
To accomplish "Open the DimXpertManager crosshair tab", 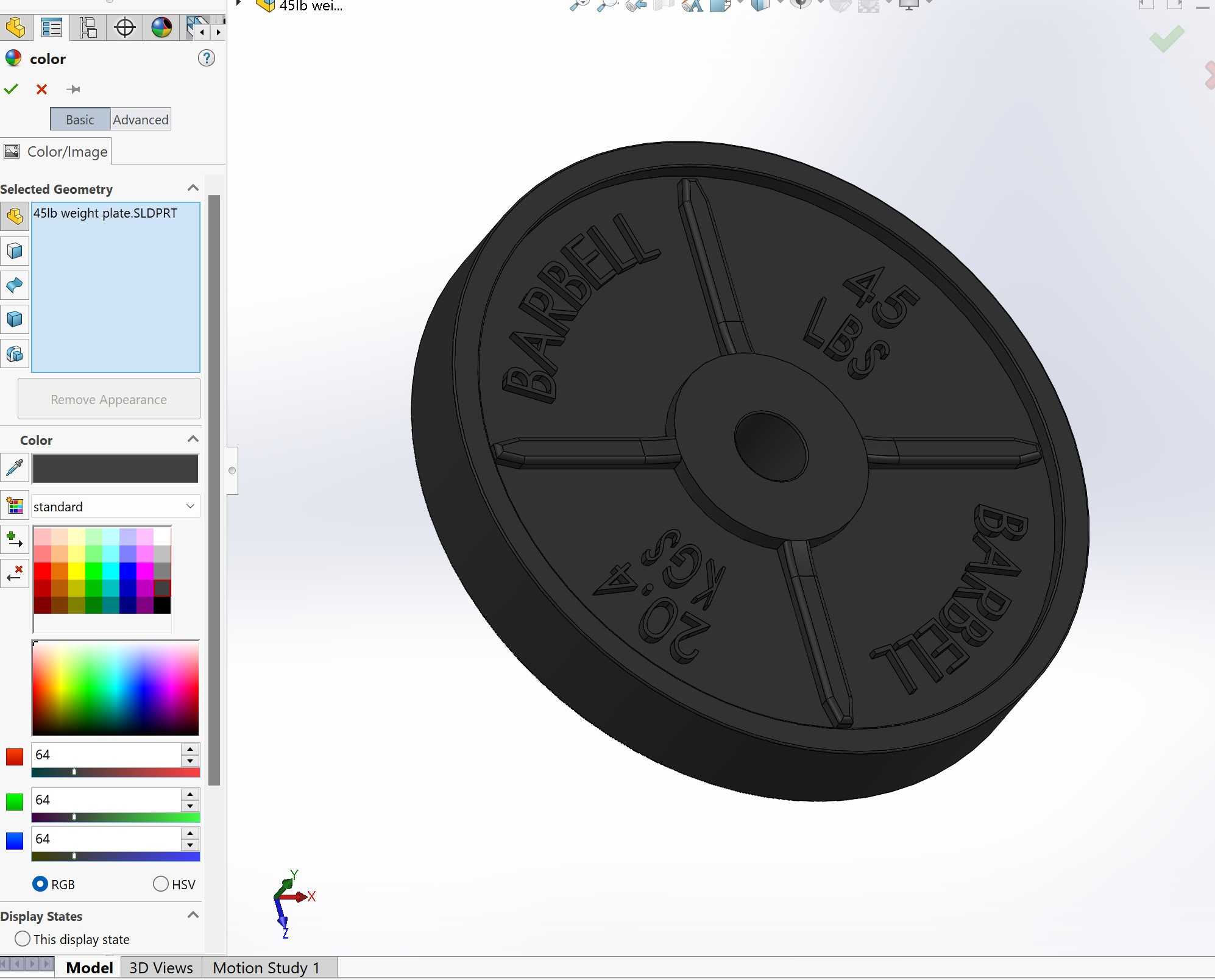I will [x=125, y=27].
